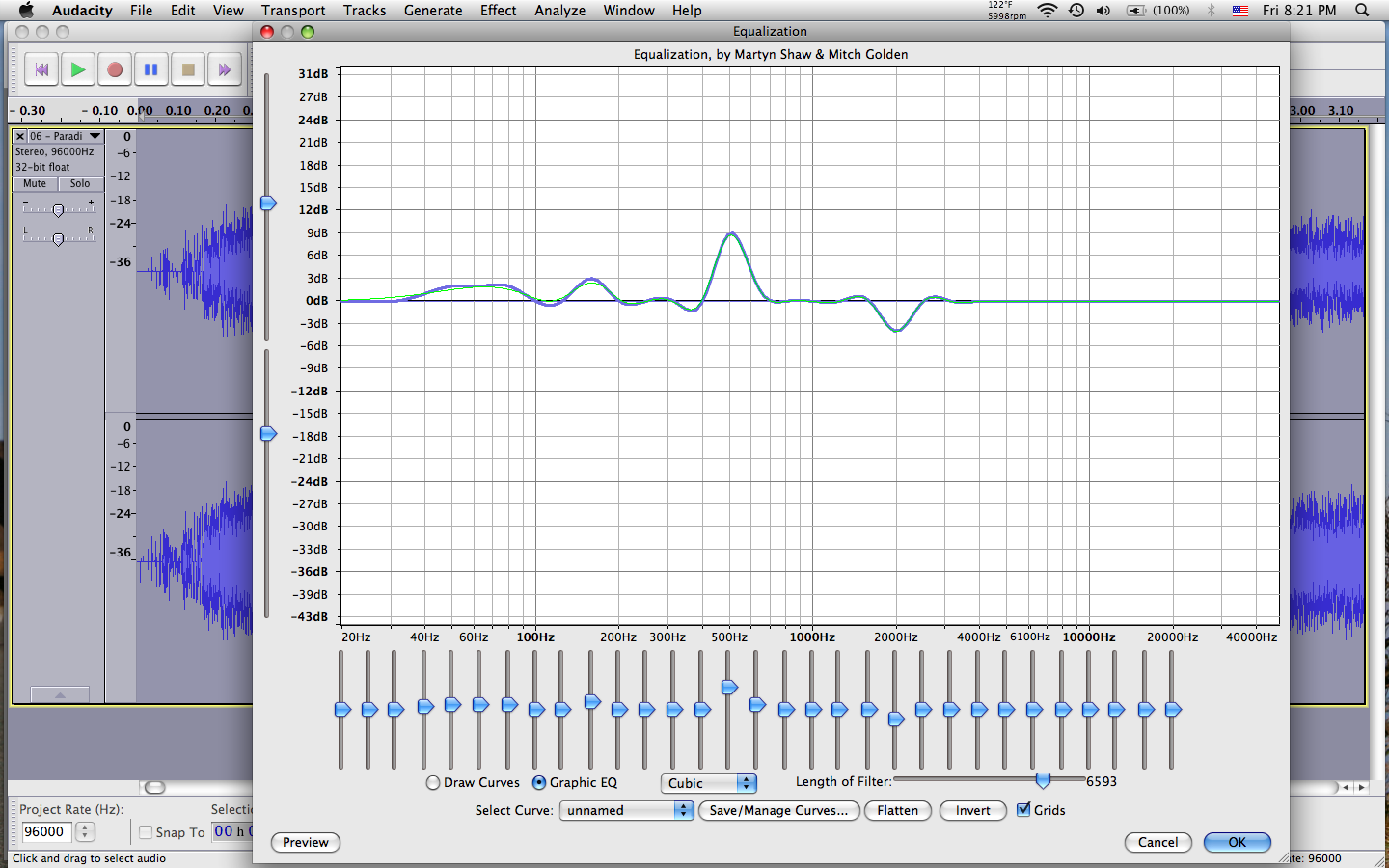Click the Flatten button
This screenshot has width=1389, height=868.
point(897,810)
